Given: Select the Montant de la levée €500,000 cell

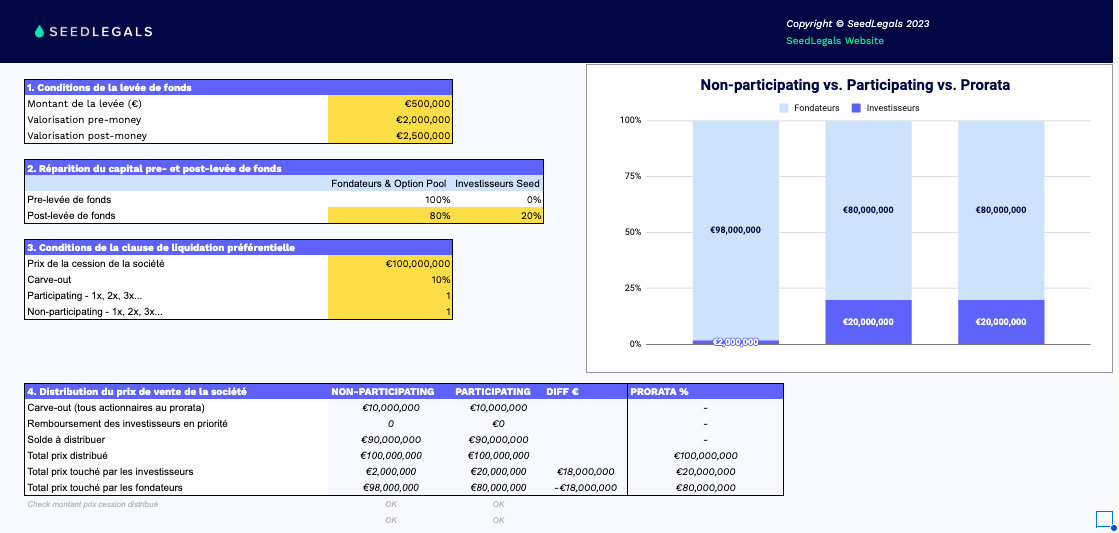Looking at the screenshot, I should pyautogui.click(x=390, y=103).
